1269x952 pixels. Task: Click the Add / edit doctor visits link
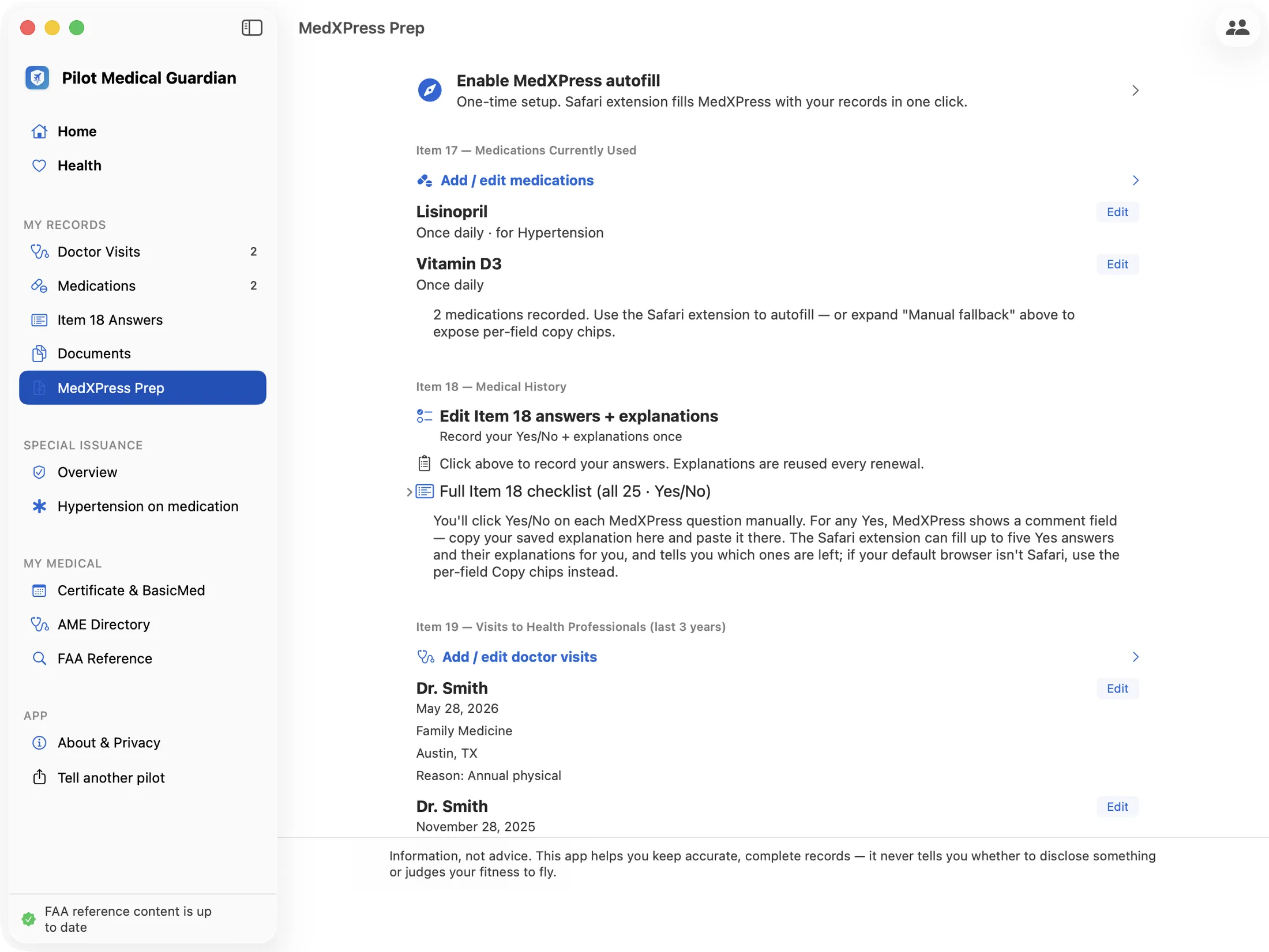[x=519, y=657]
